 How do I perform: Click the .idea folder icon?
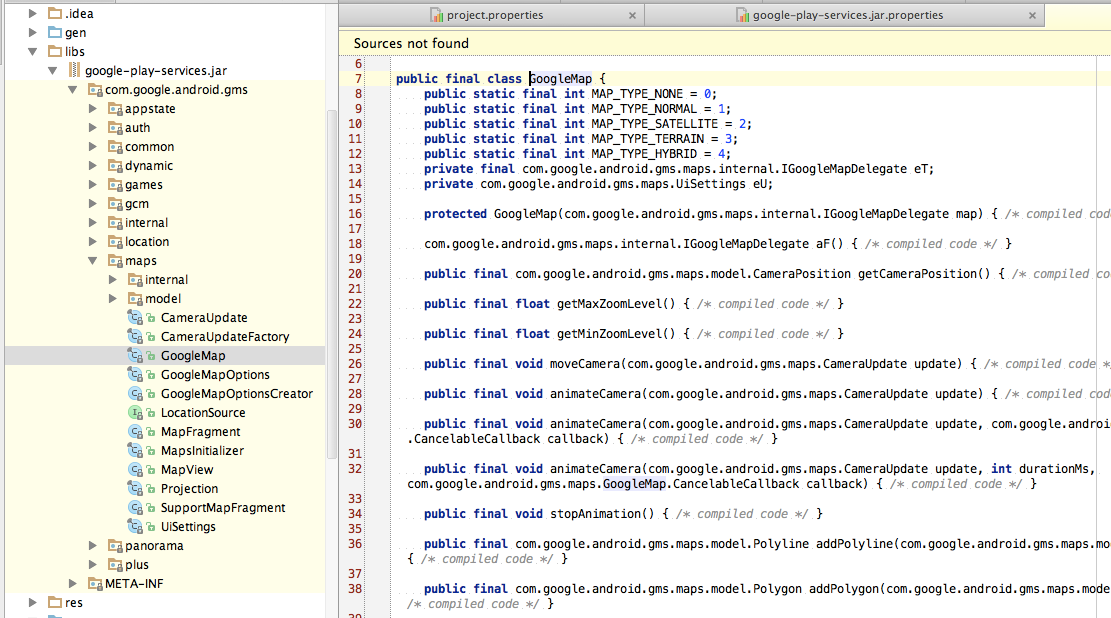[x=54, y=14]
